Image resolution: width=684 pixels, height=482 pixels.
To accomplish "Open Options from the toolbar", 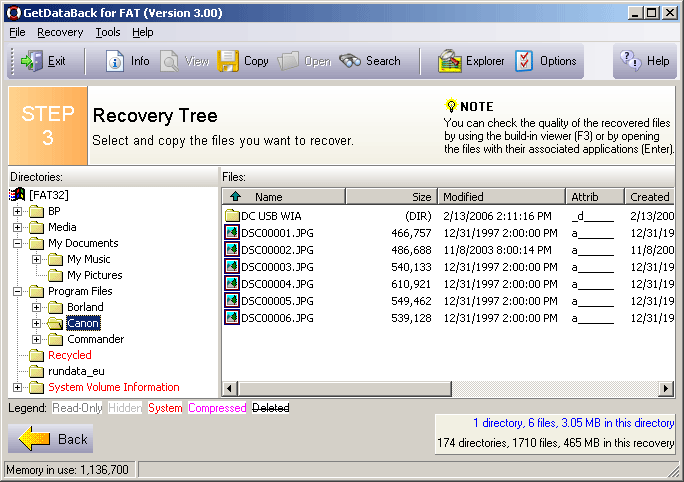I will click(x=525, y=61).
